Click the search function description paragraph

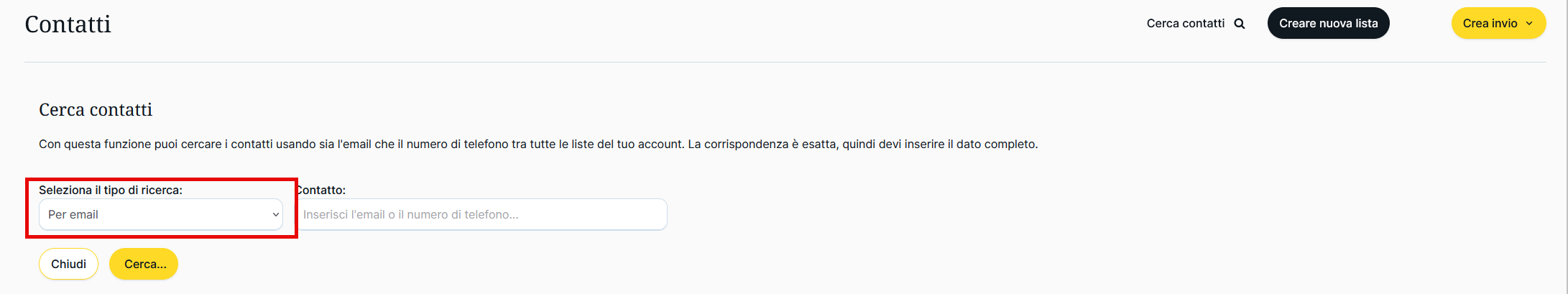click(538, 144)
